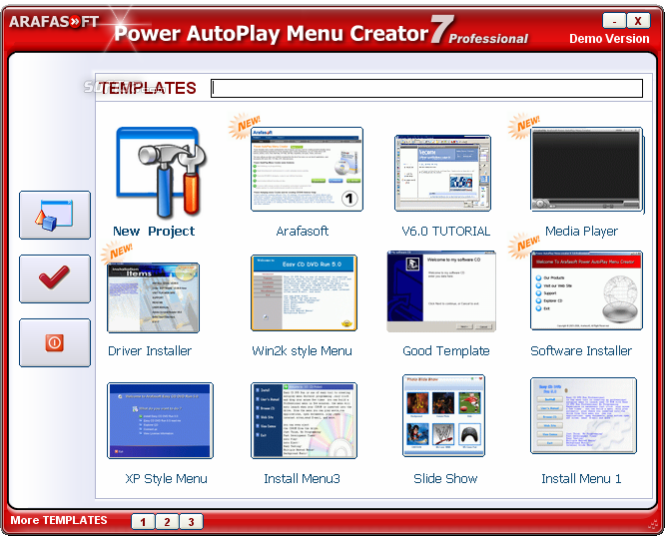Image resolution: width=665 pixels, height=536 pixels.
Task: Go to templates page 3
Action: (191, 522)
